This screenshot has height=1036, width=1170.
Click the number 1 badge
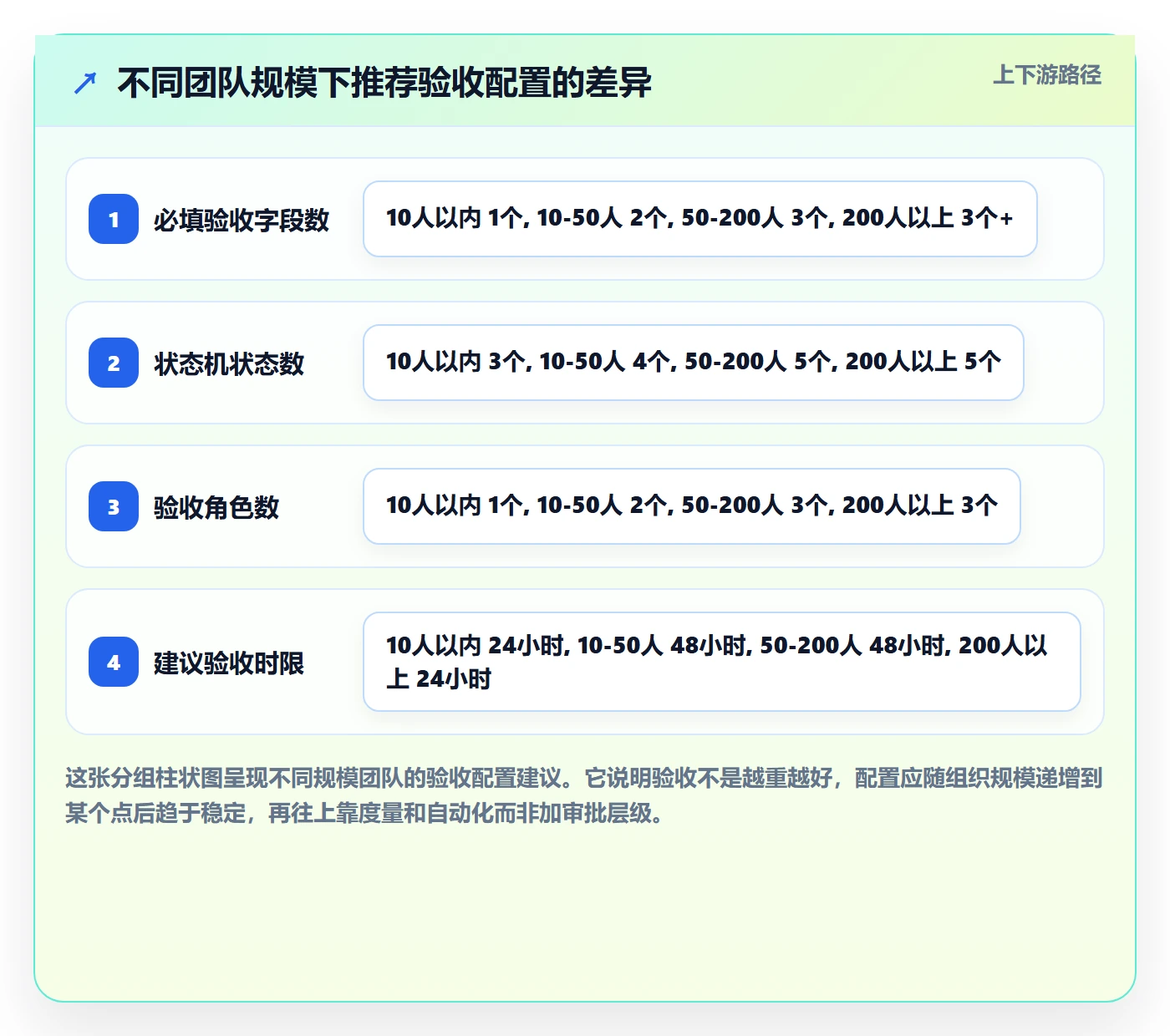pos(114,219)
